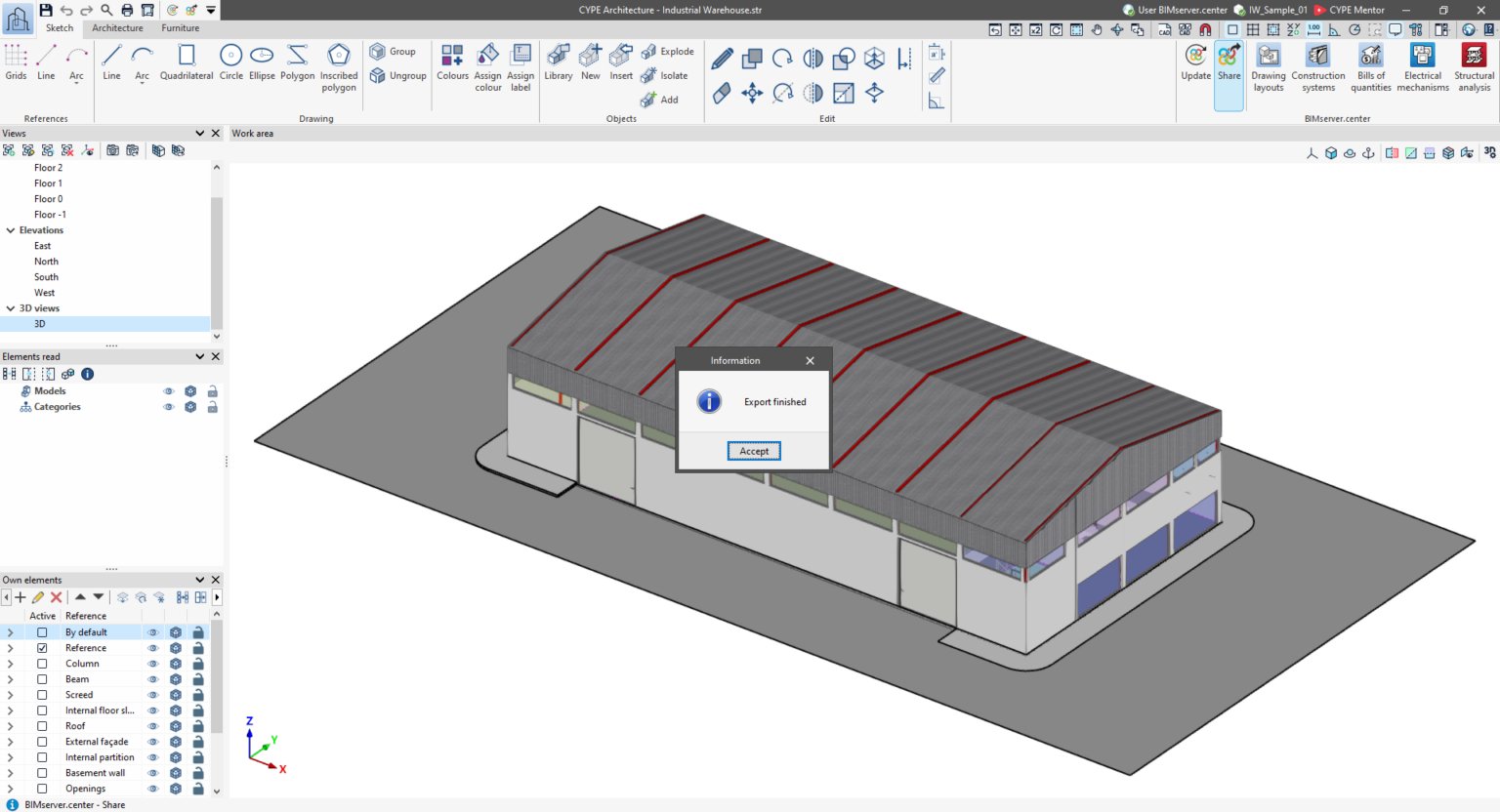The image size is (1500, 812).
Task: Expand the Column row
Action: tap(10, 664)
